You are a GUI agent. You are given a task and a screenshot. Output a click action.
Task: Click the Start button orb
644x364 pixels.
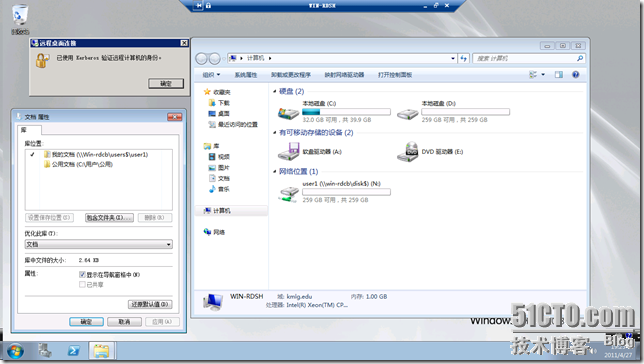(15, 351)
